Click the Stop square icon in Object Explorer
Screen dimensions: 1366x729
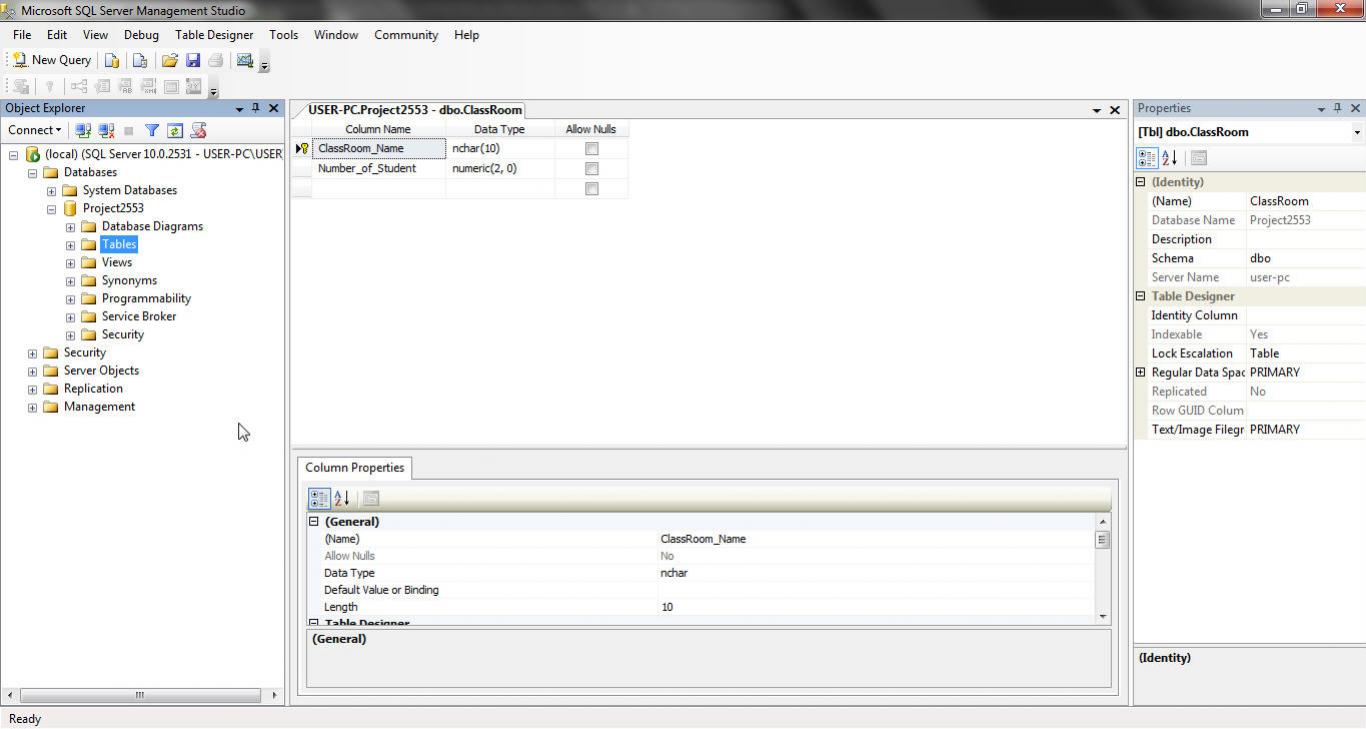(x=129, y=131)
